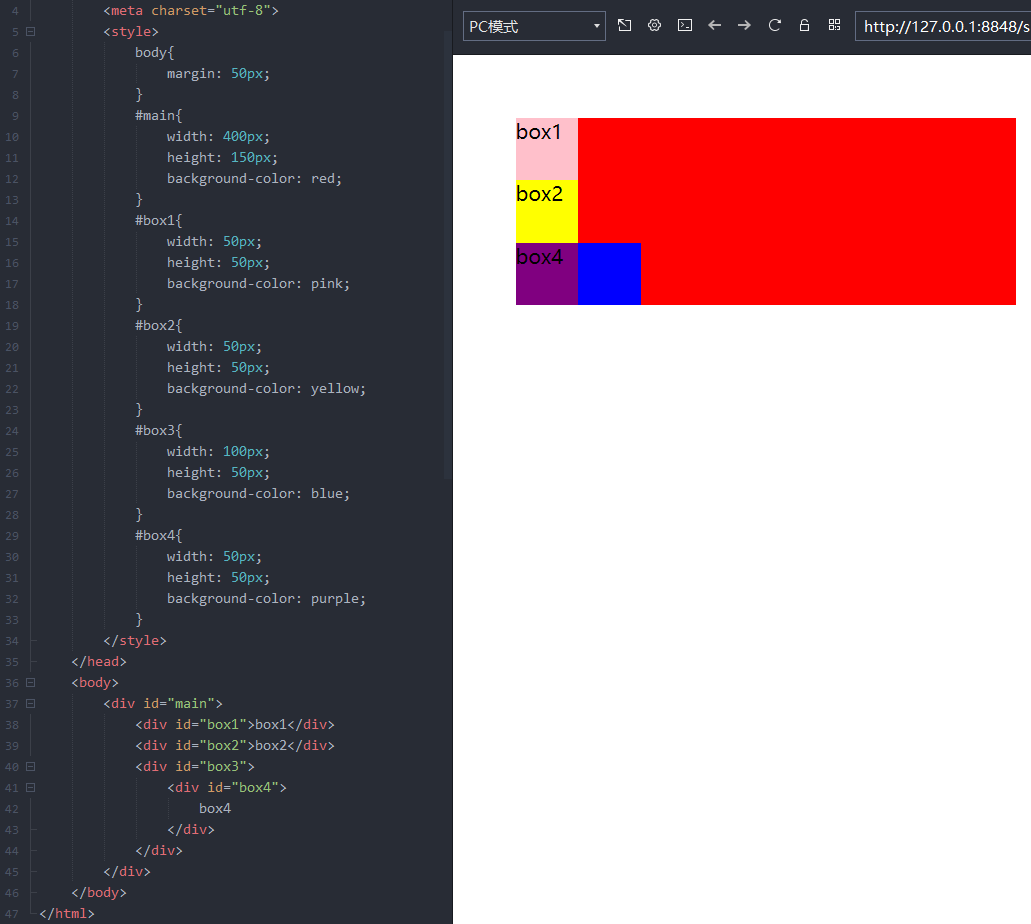The width and height of the screenshot is (1031, 924).
Task: Click "background-color: pink;" text
Action: pos(258,283)
